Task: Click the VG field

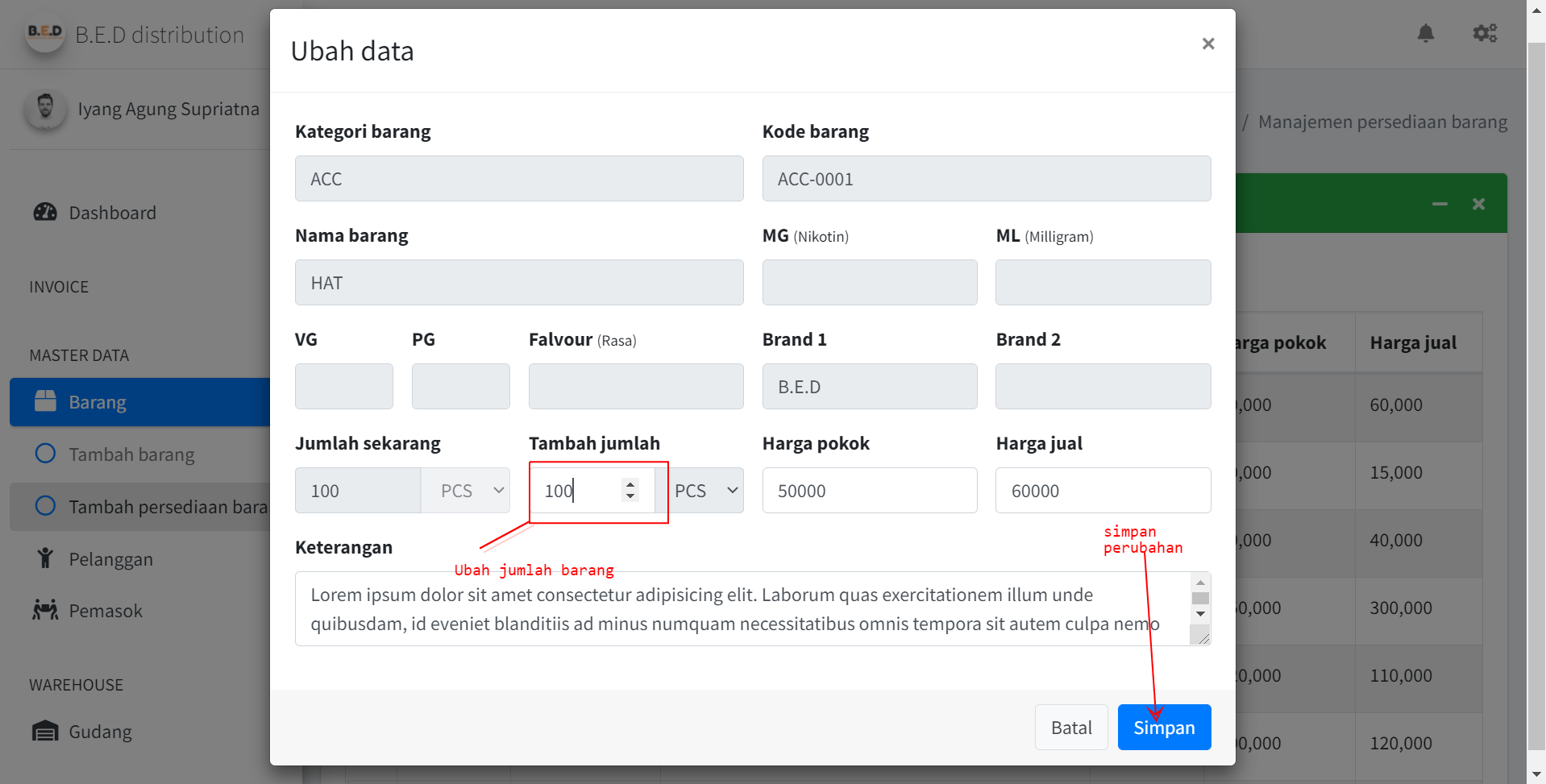Action: 344,387
